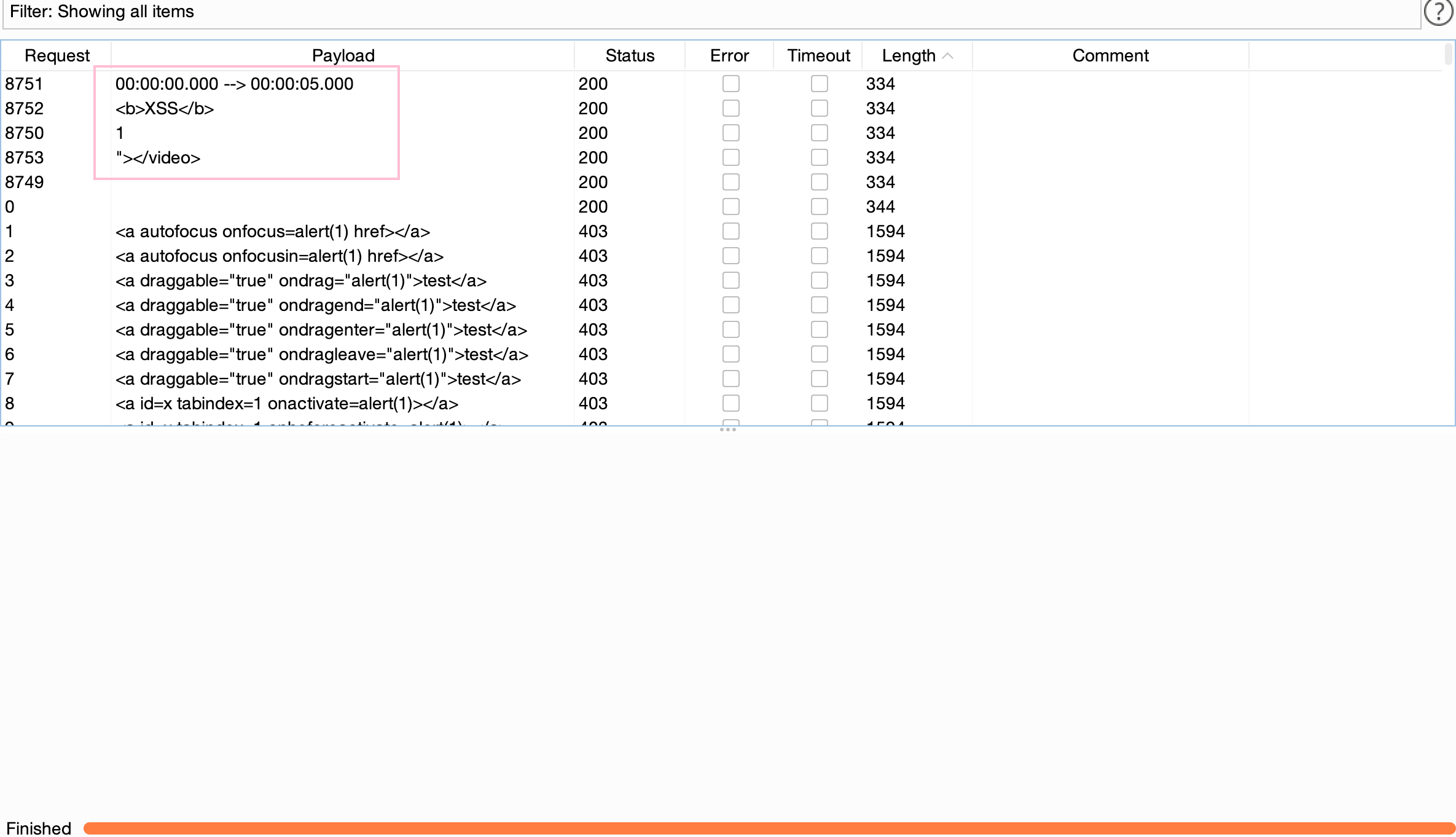The width and height of the screenshot is (1456, 837).
Task: Sort by the Request column header
Action: pos(57,55)
